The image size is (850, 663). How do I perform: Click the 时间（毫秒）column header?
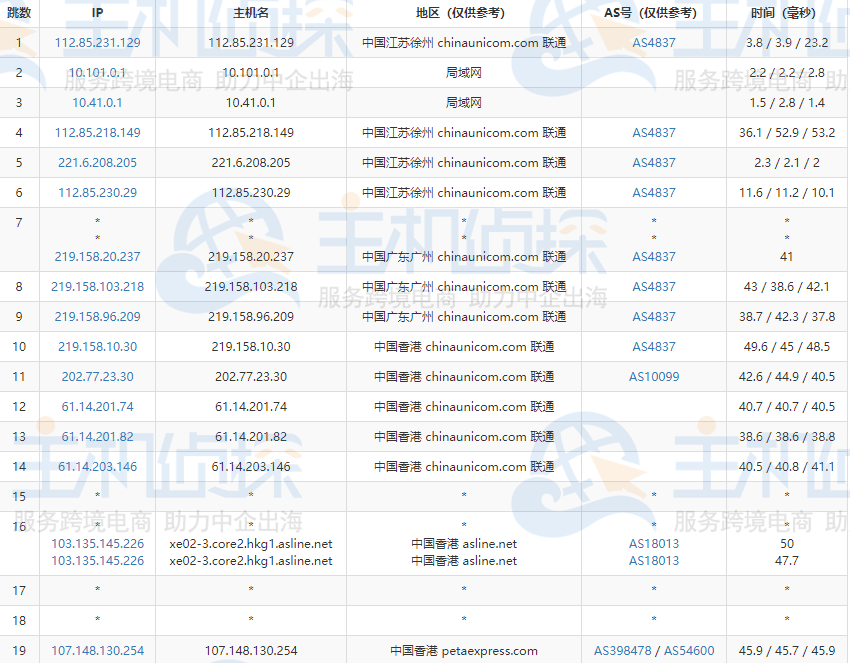pos(785,13)
